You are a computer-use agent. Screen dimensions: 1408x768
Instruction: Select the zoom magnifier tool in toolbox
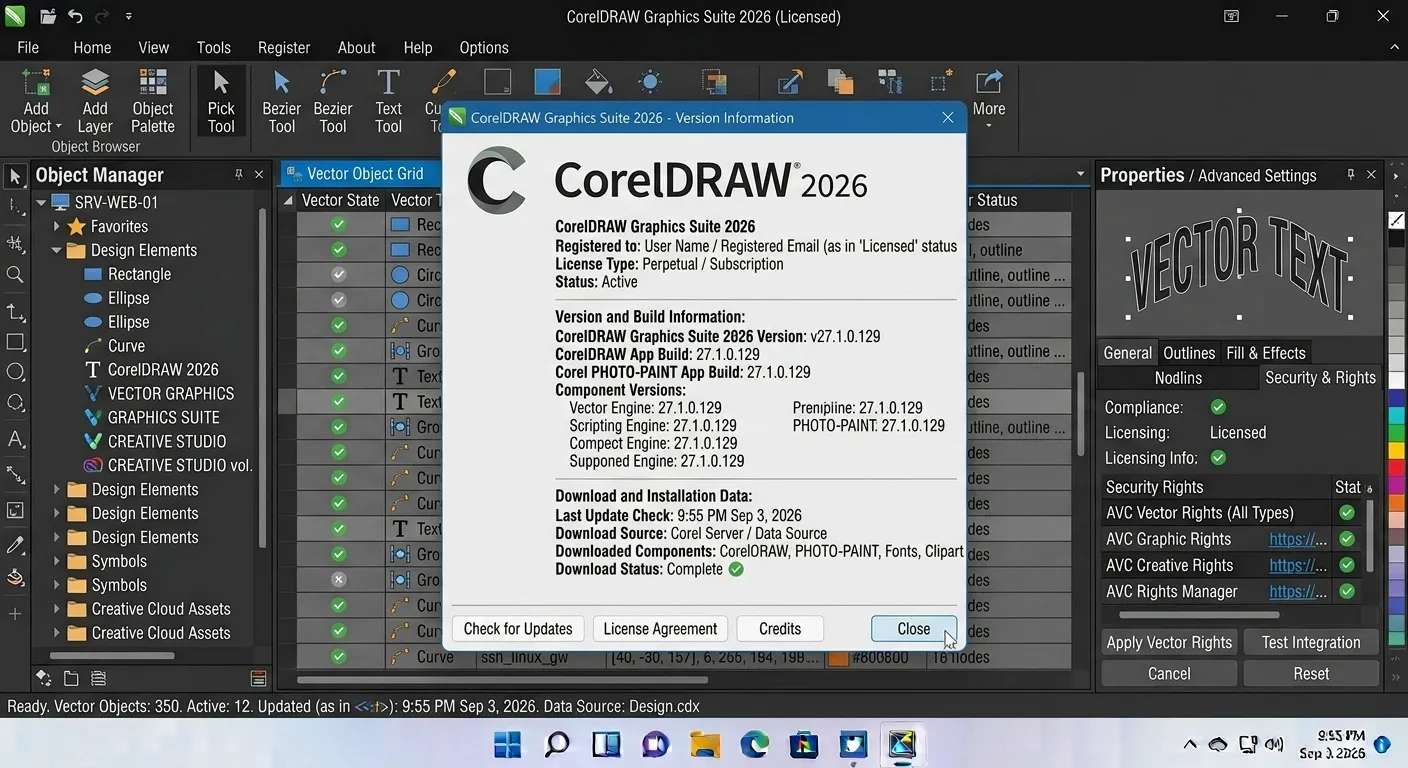point(15,274)
